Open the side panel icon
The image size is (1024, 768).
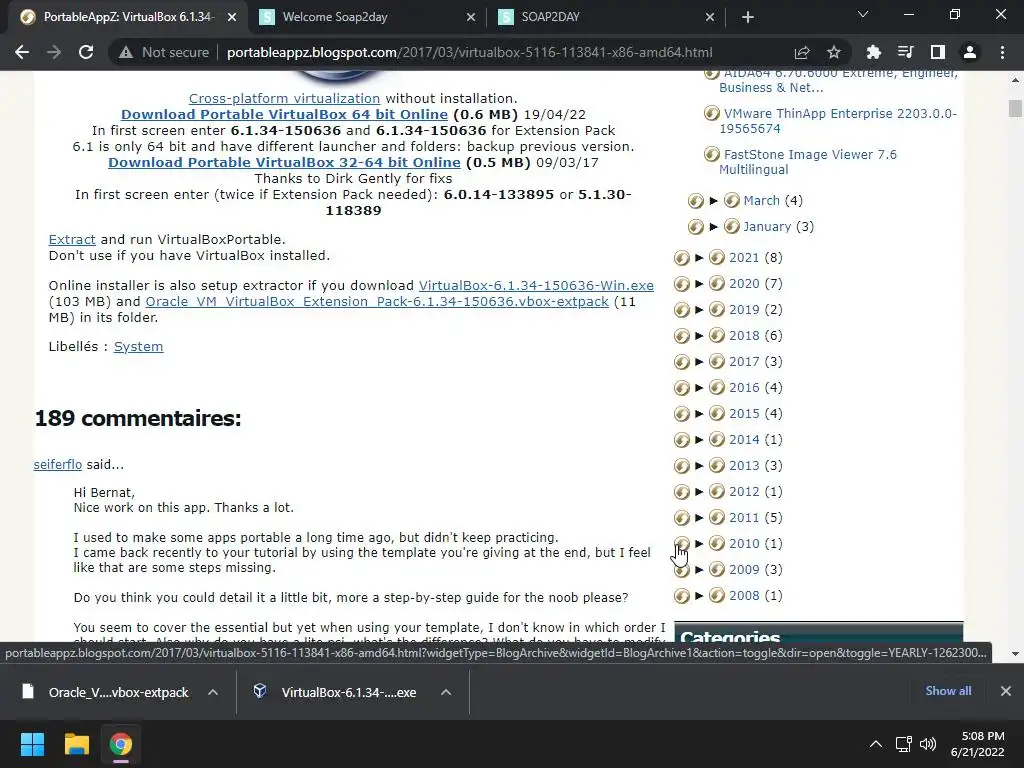click(938, 52)
